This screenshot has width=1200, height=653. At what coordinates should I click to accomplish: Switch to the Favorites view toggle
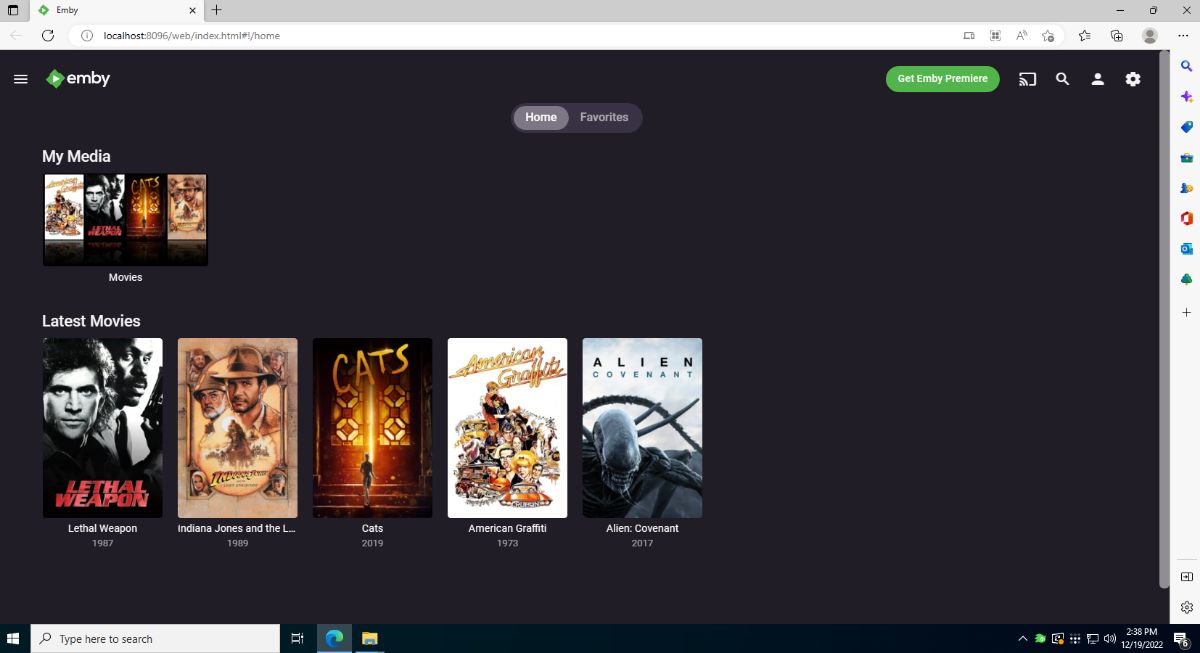coord(603,117)
